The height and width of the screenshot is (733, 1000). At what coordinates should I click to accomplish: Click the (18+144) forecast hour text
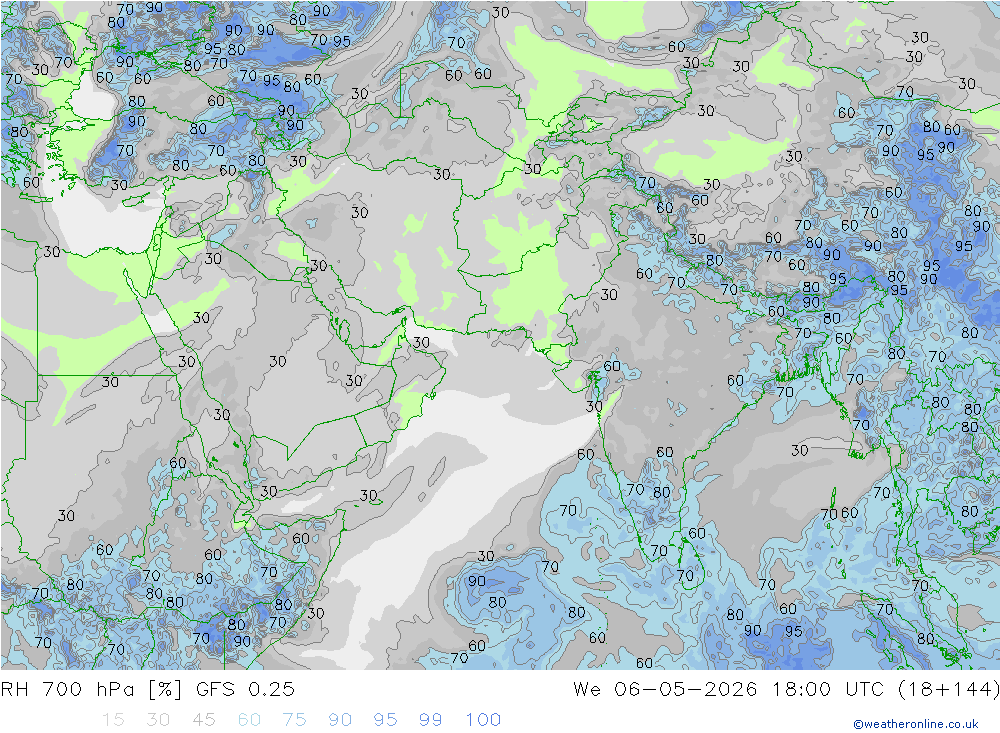pyautogui.click(x=948, y=689)
